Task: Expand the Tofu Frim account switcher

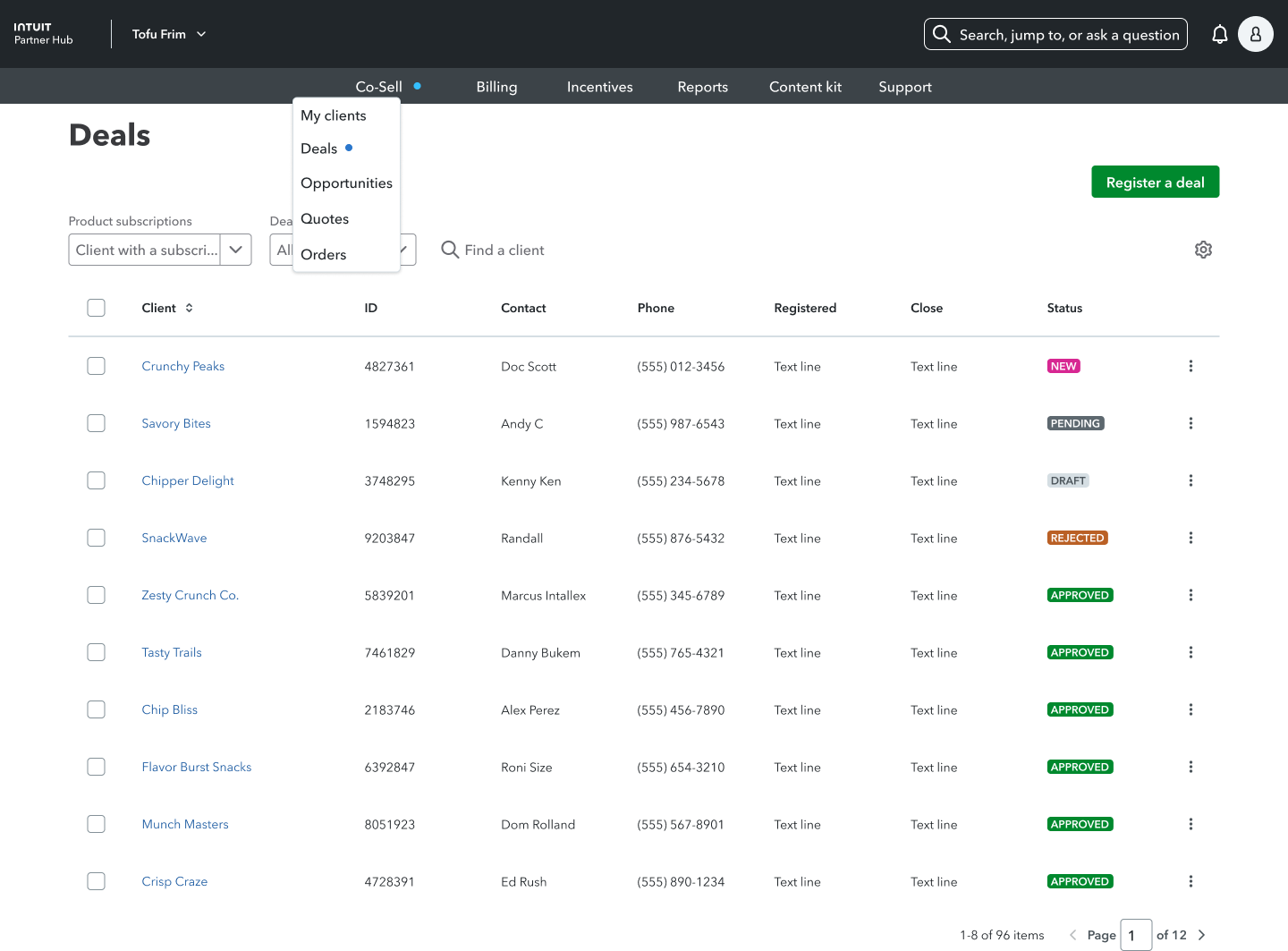Action: tap(169, 34)
